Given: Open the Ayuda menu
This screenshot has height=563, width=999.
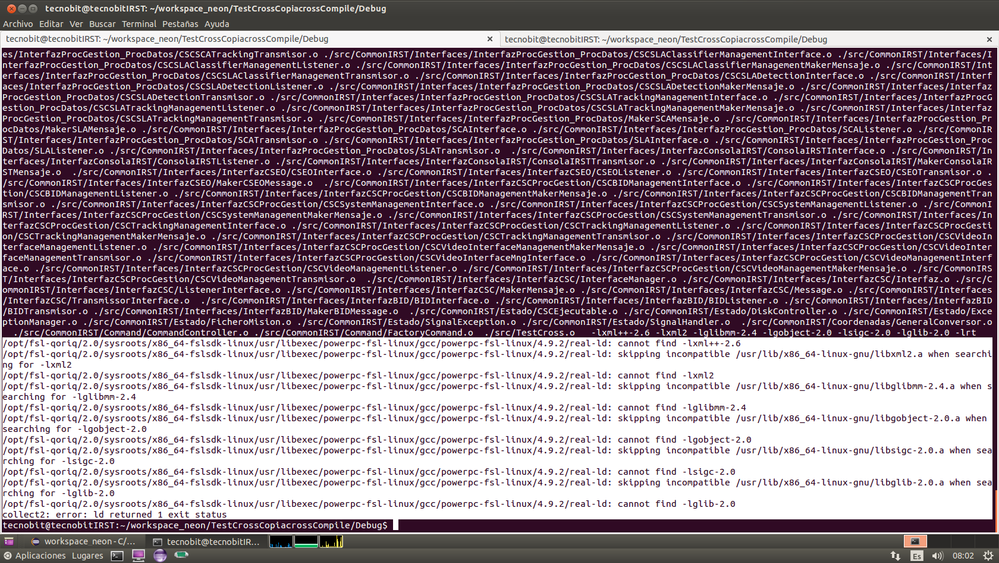Looking at the screenshot, I should tap(217, 24).
